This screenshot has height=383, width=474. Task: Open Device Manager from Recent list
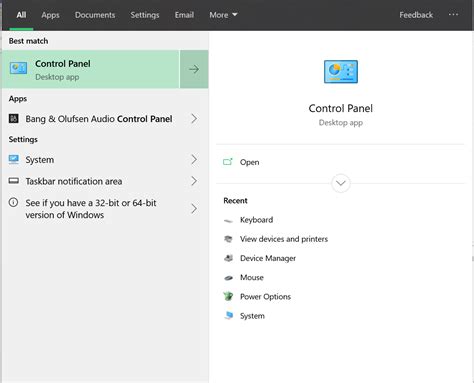[x=268, y=258]
